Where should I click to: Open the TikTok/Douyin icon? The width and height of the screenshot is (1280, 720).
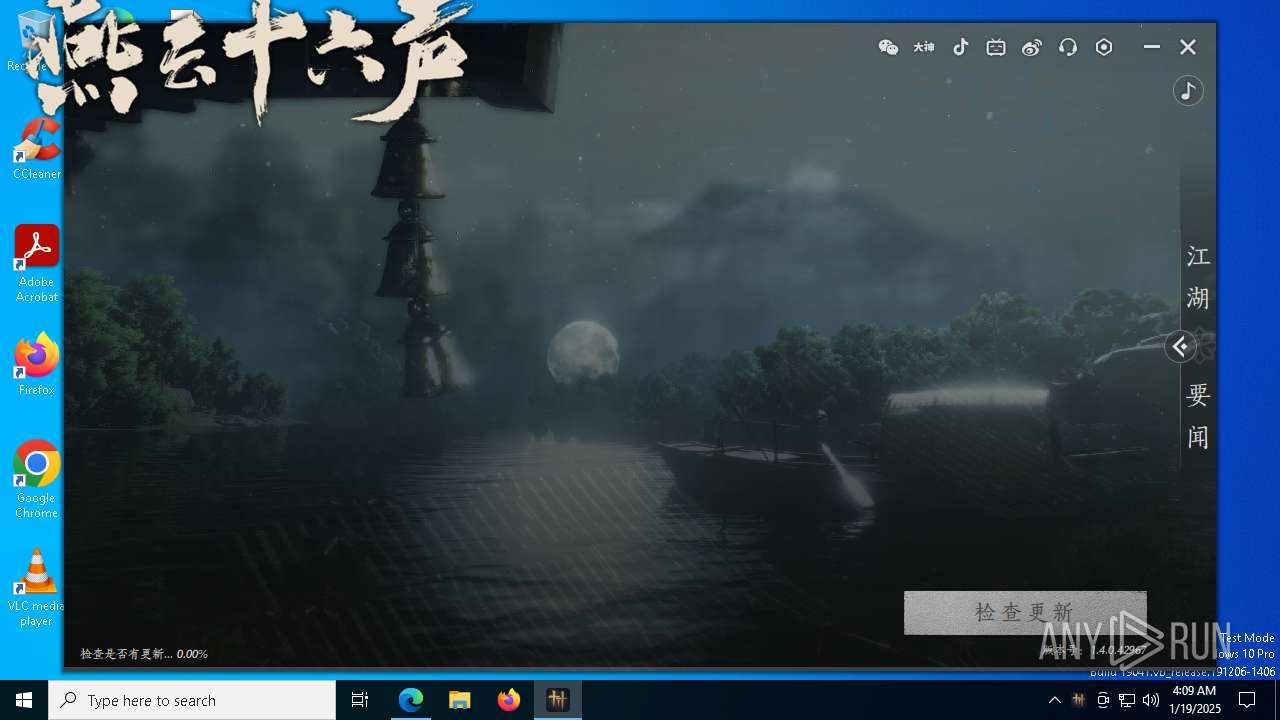(x=960, y=47)
